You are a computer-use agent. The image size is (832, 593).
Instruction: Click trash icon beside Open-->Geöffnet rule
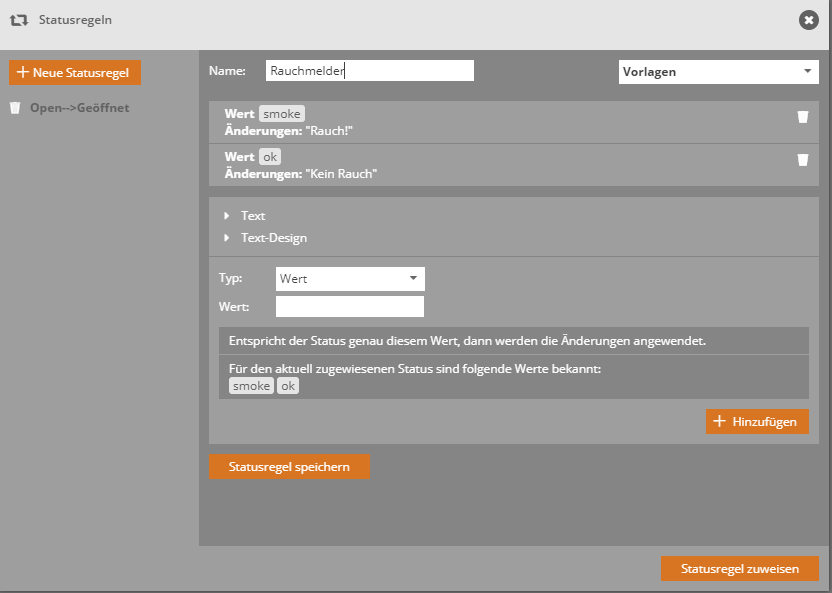15,108
